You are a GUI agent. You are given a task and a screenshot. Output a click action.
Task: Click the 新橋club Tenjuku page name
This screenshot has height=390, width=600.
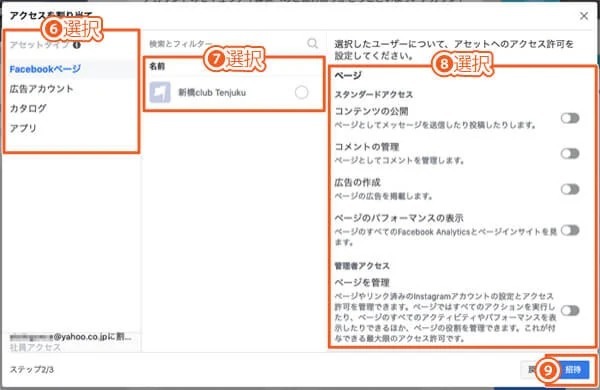[x=212, y=93]
